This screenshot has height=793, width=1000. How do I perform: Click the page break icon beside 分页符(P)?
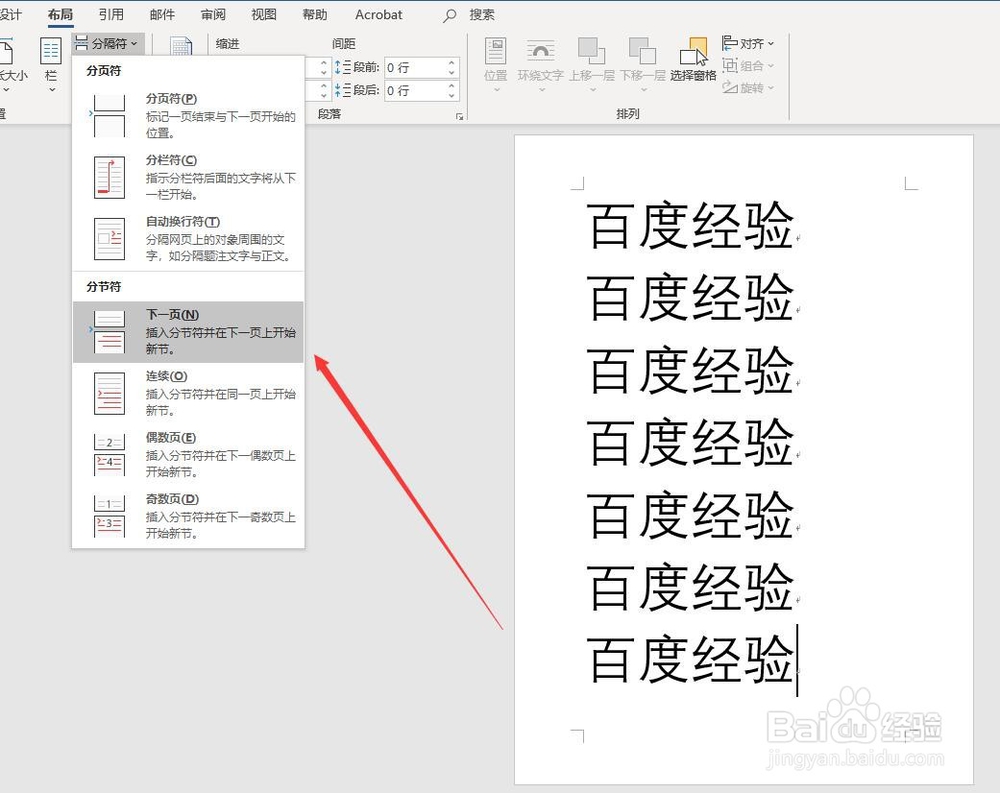pyautogui.click(x=109, y=116)
